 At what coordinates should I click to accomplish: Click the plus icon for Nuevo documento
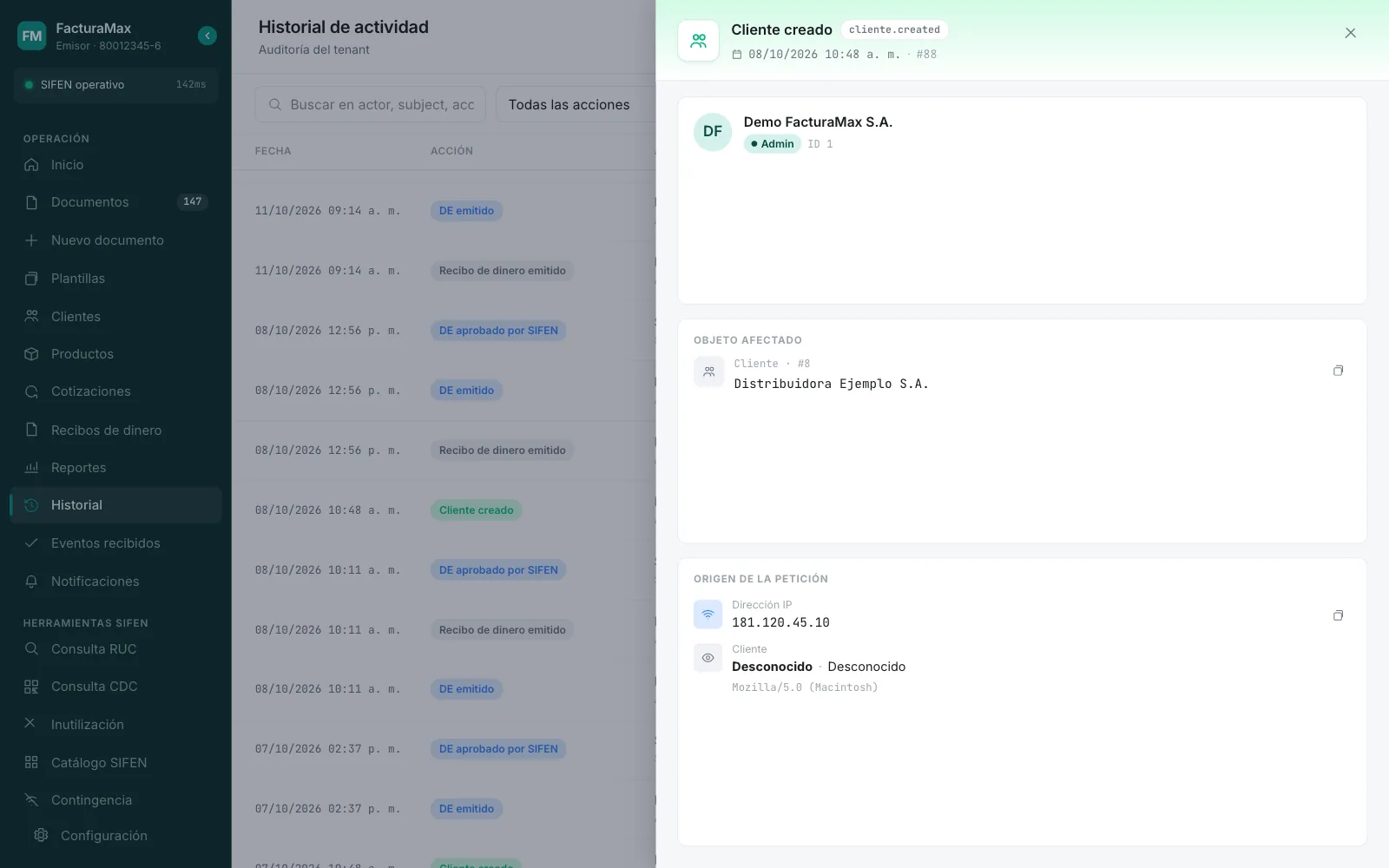[31, 240]
